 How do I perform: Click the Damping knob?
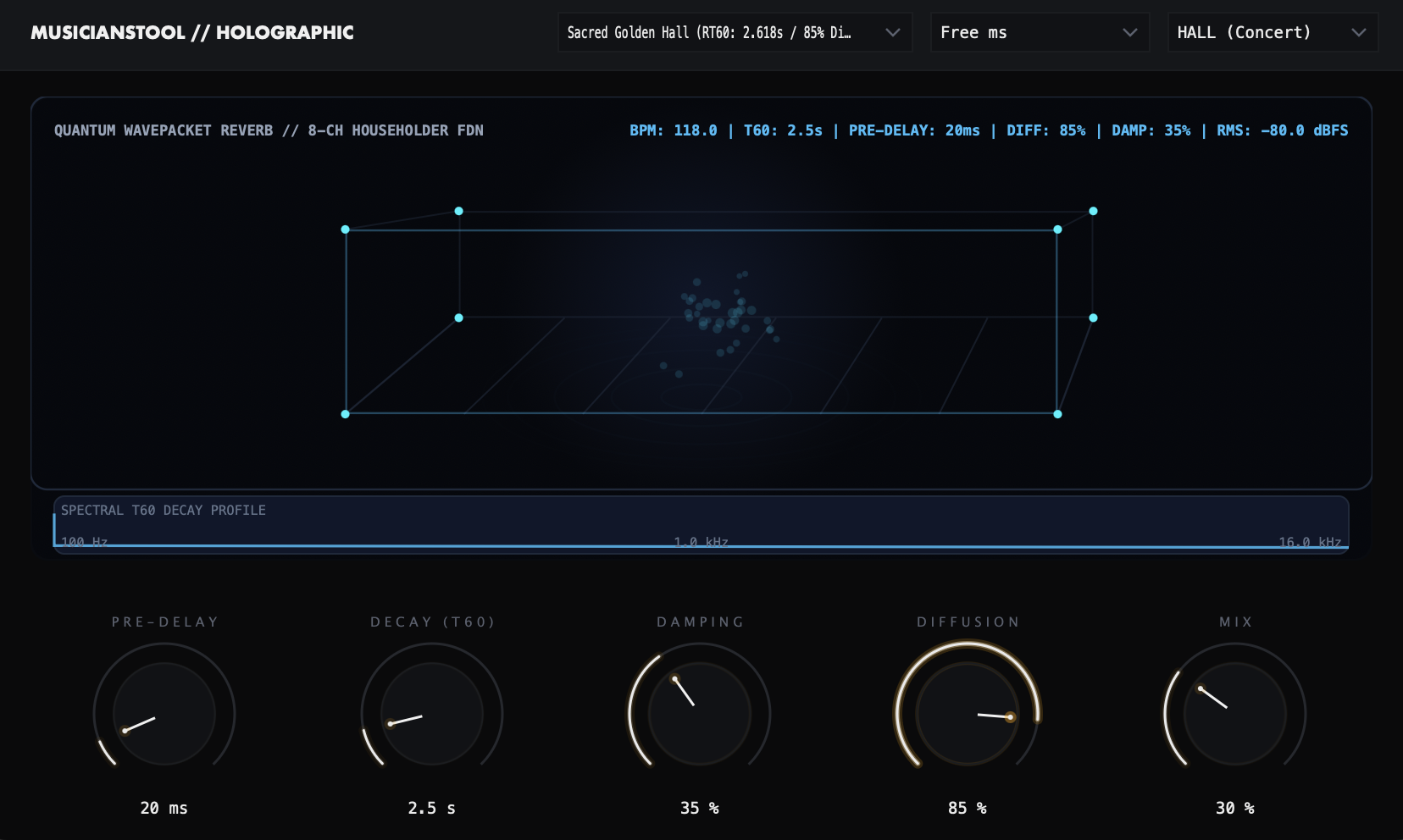700,714
